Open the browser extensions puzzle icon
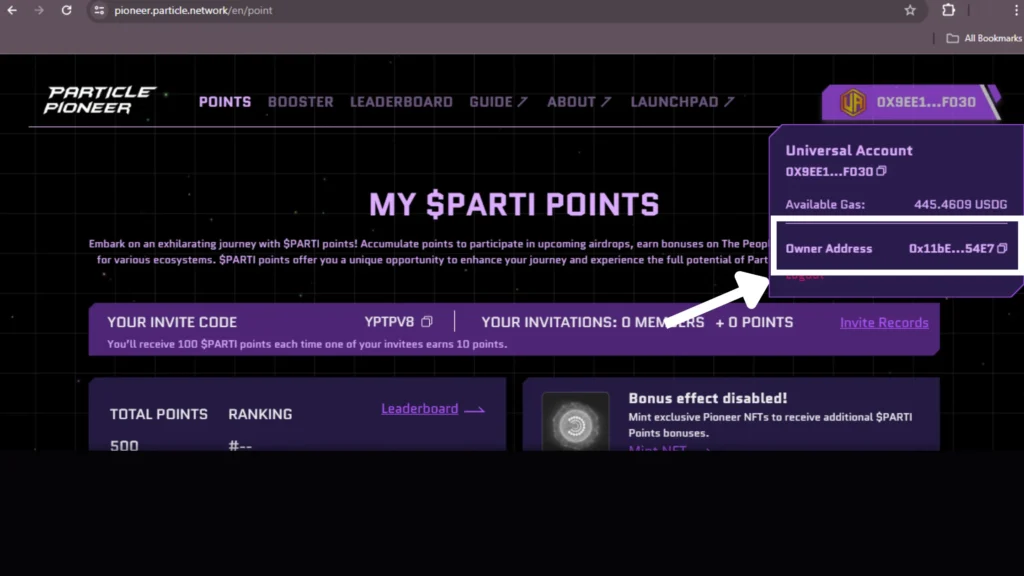 pyautogui.click(x=948, y=10)
